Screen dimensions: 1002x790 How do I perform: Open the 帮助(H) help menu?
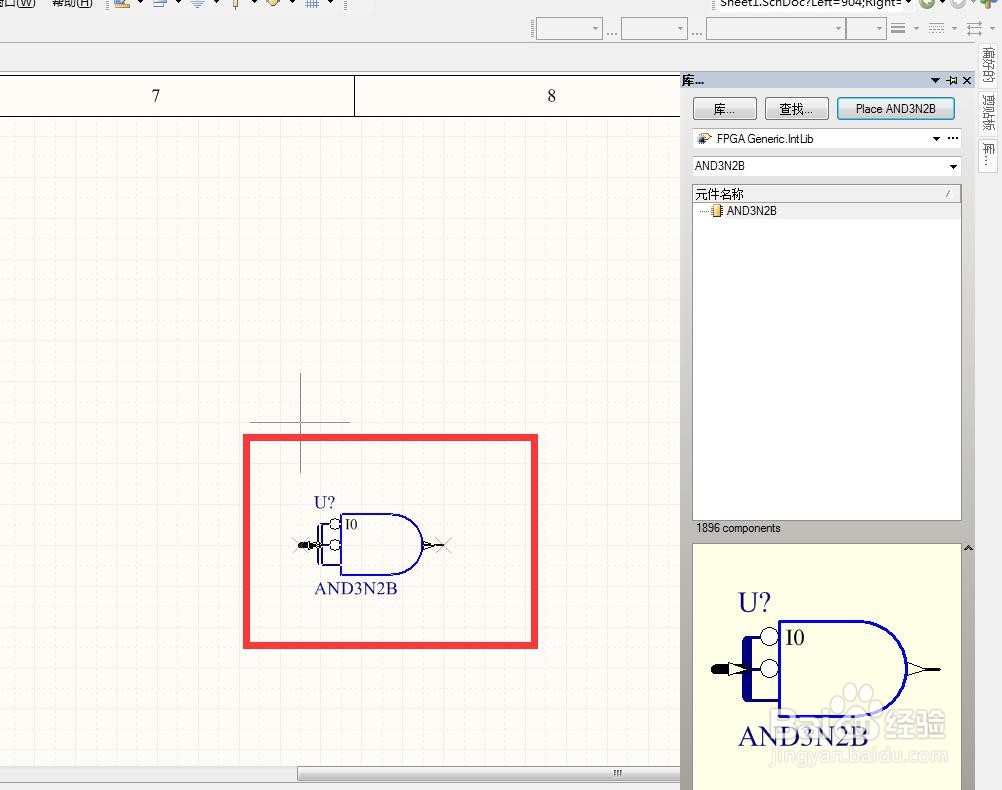pyautogui.click(x=72, y=3)
